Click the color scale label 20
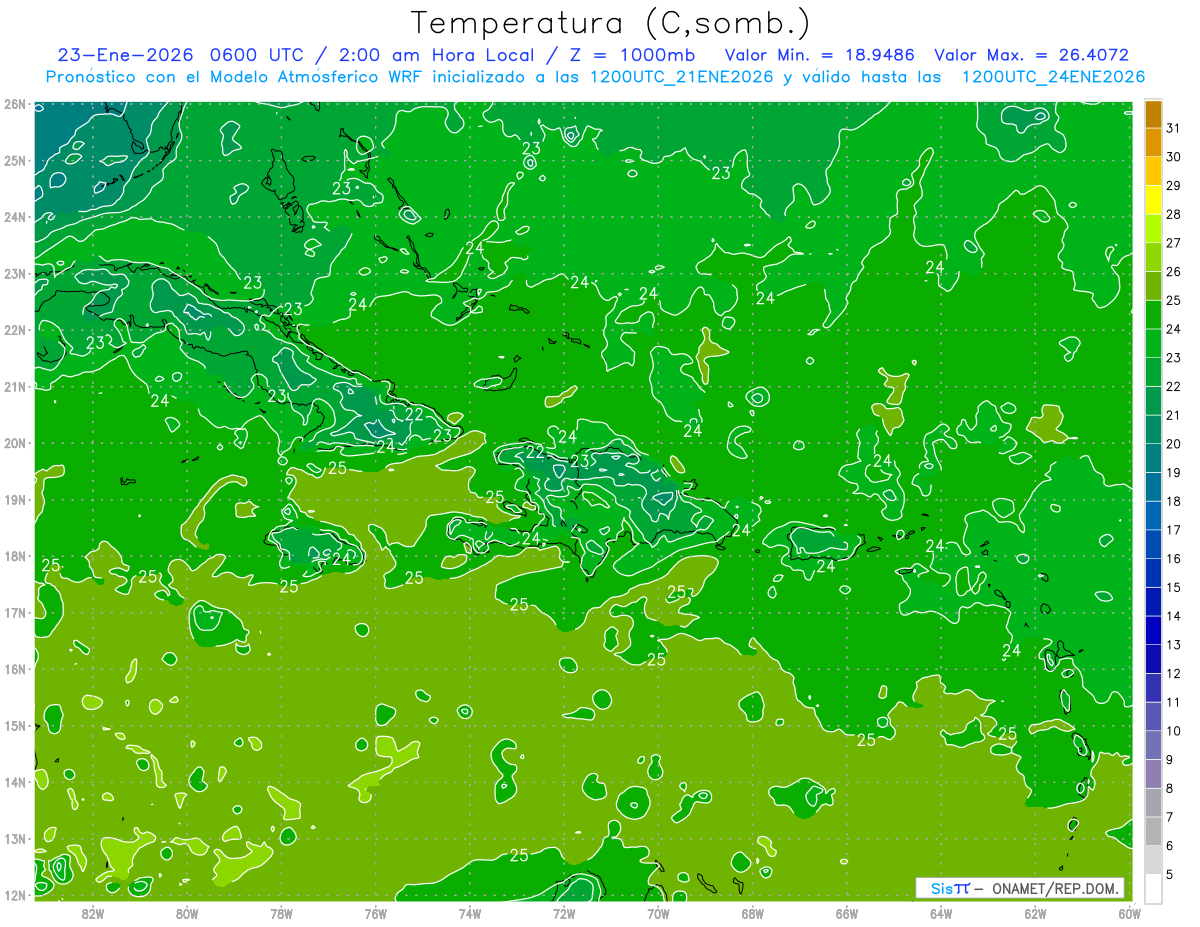The height and width of the screenshot is (927, 1200). click(x=1174, y=444)
